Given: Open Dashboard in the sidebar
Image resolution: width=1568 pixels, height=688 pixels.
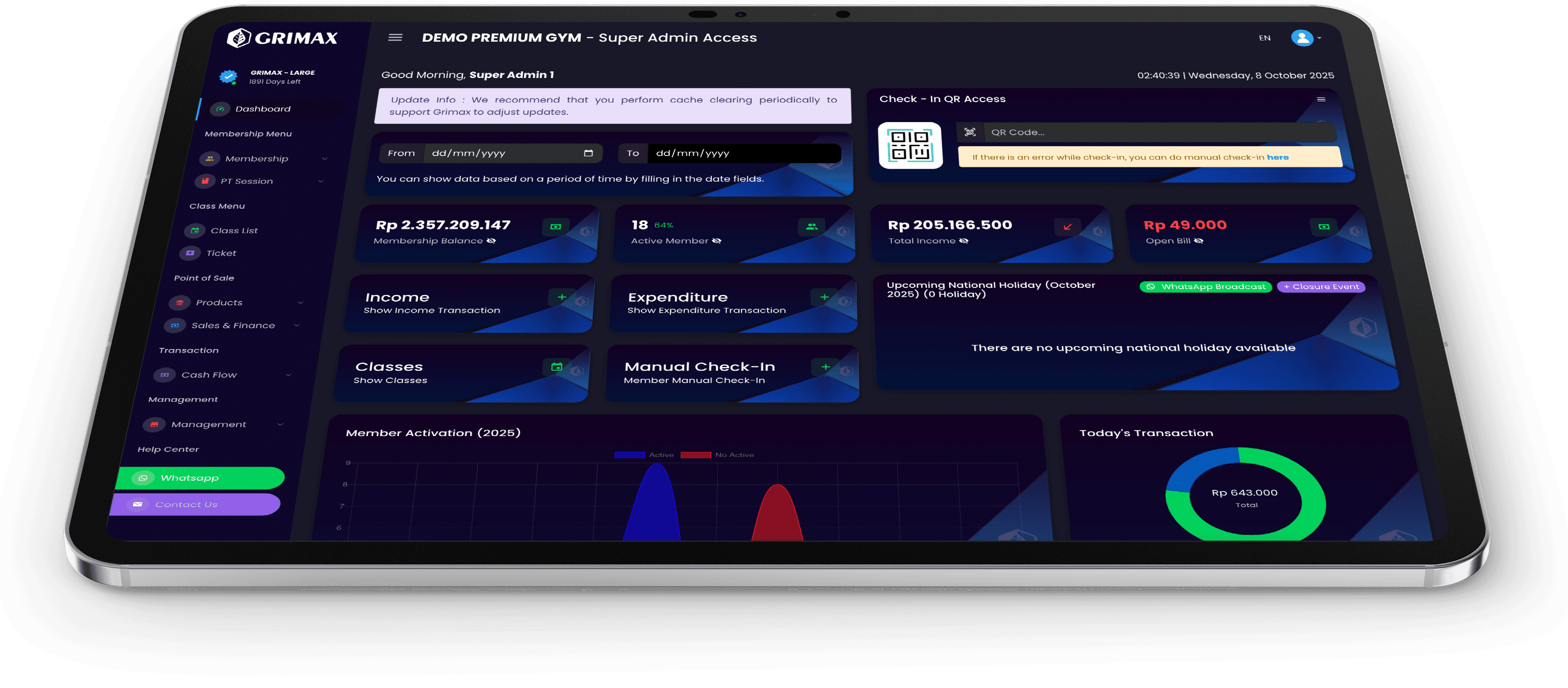Looking at the screenshot, I should click(x=262, y=109).
